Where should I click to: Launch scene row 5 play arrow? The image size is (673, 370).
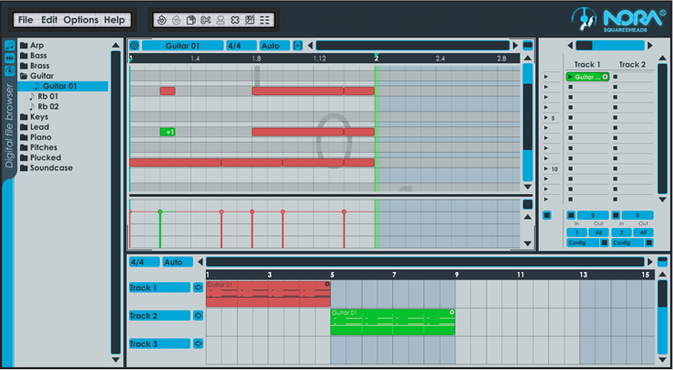click(x=546, y=118)
